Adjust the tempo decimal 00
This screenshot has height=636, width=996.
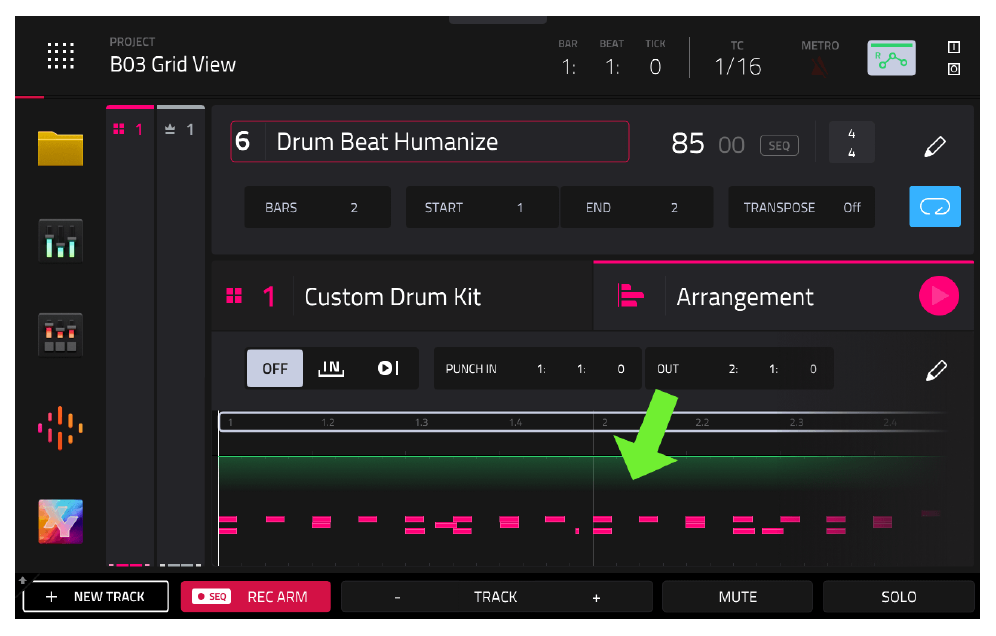731,145
